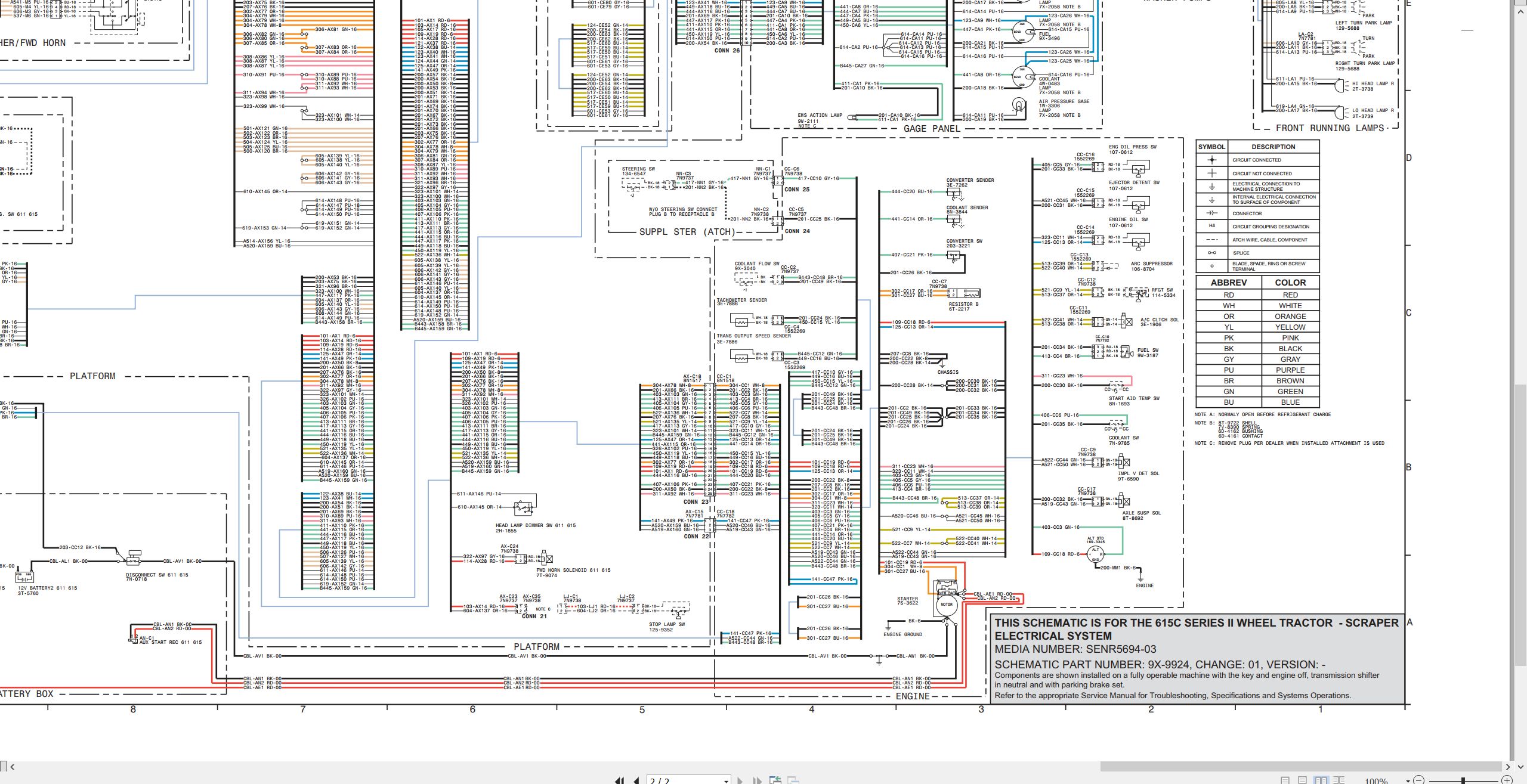
Task: Click the "A/C CLTCH SOL" label
Action: click(1160, 320)
